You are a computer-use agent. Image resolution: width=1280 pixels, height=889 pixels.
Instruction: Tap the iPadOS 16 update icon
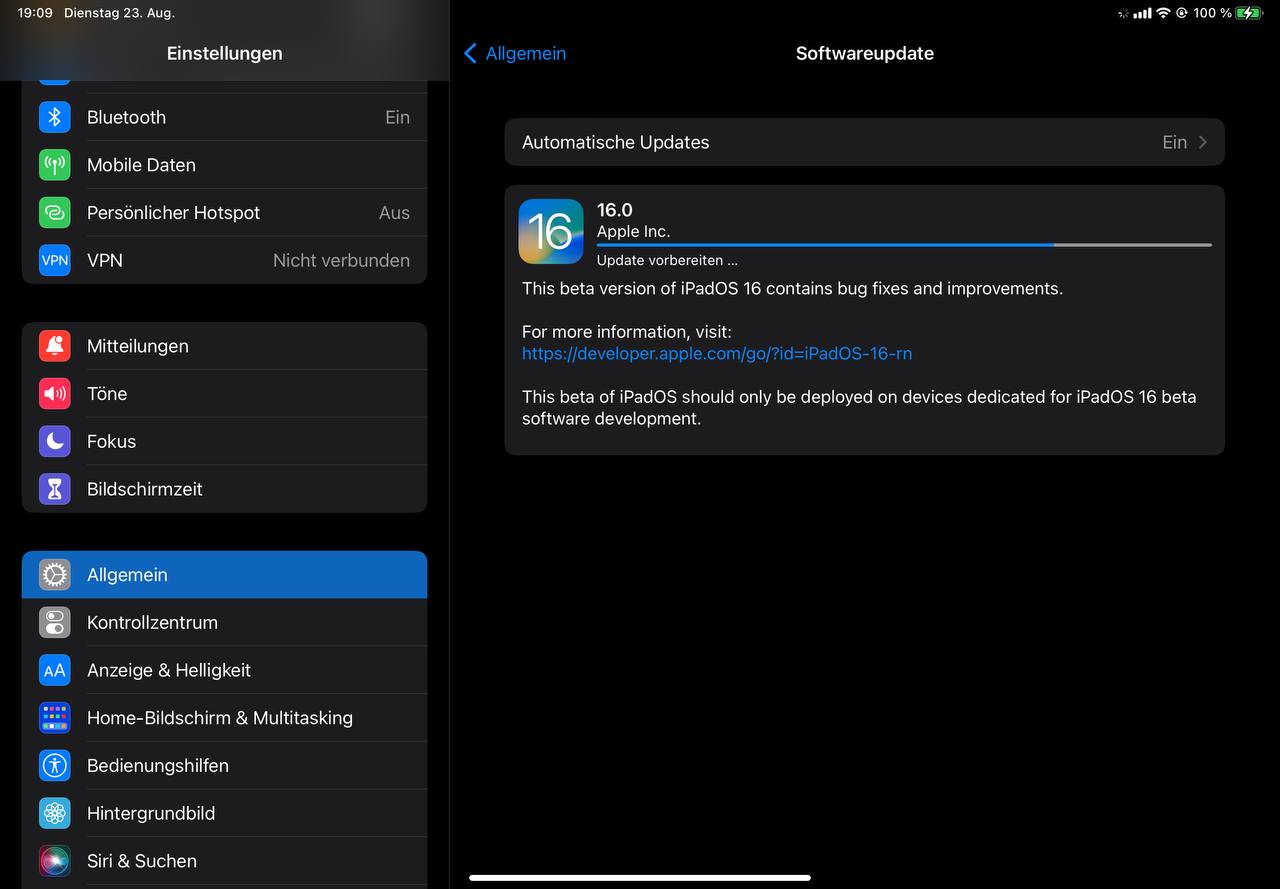pyautogui.click(x=551, y=231)
